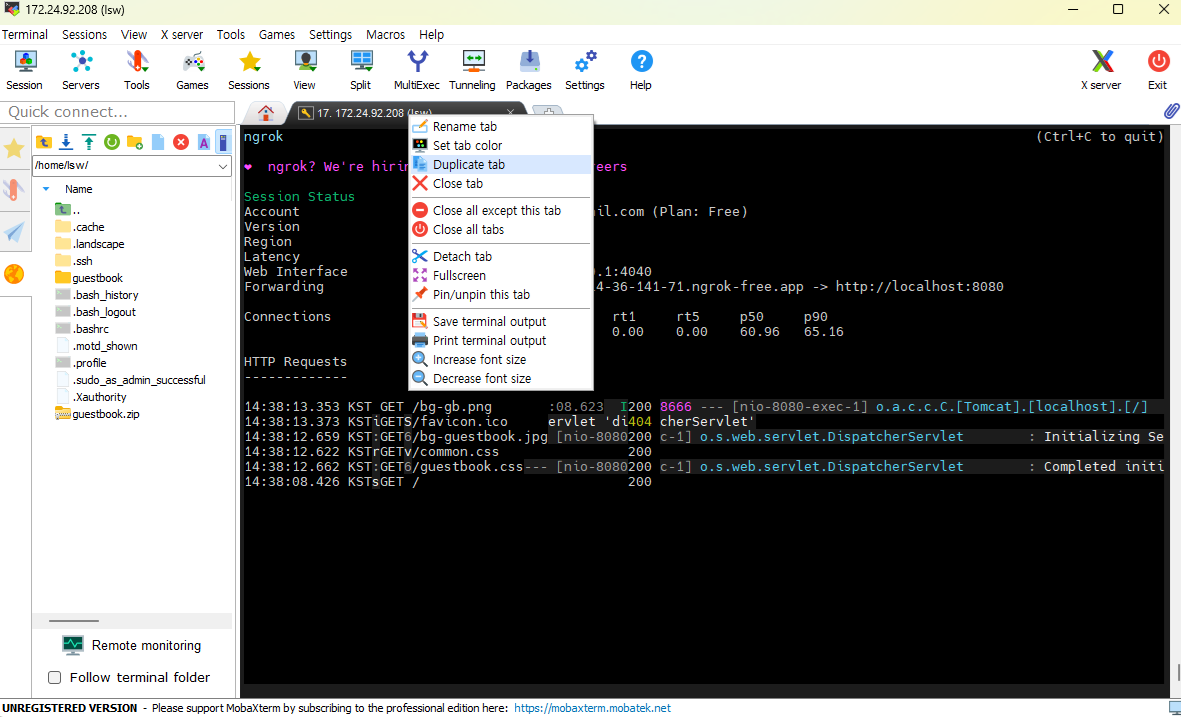Choose Close all tabs
Screen dimensions: 1181x717
pos(501,230)
